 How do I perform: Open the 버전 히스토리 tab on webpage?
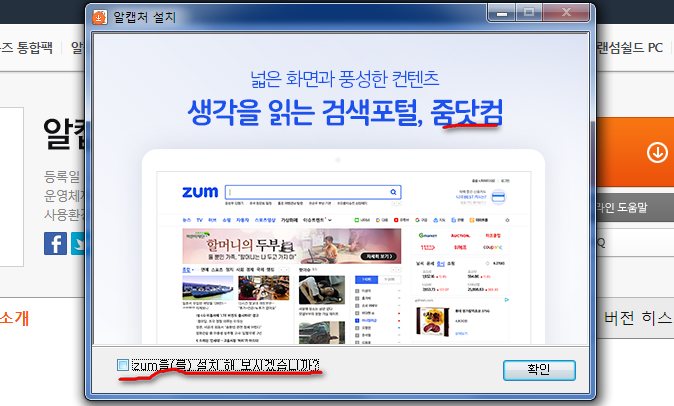(638, 318)
